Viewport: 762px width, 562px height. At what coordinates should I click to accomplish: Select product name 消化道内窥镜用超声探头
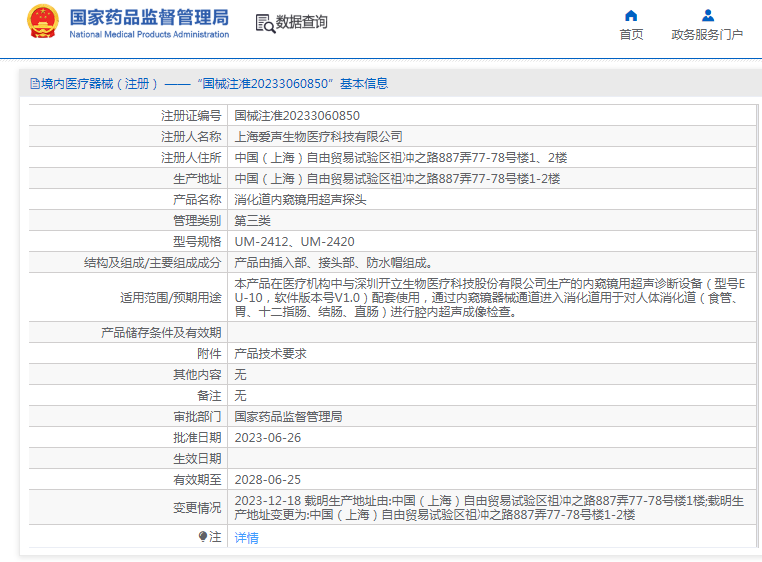tap(300, 199)
